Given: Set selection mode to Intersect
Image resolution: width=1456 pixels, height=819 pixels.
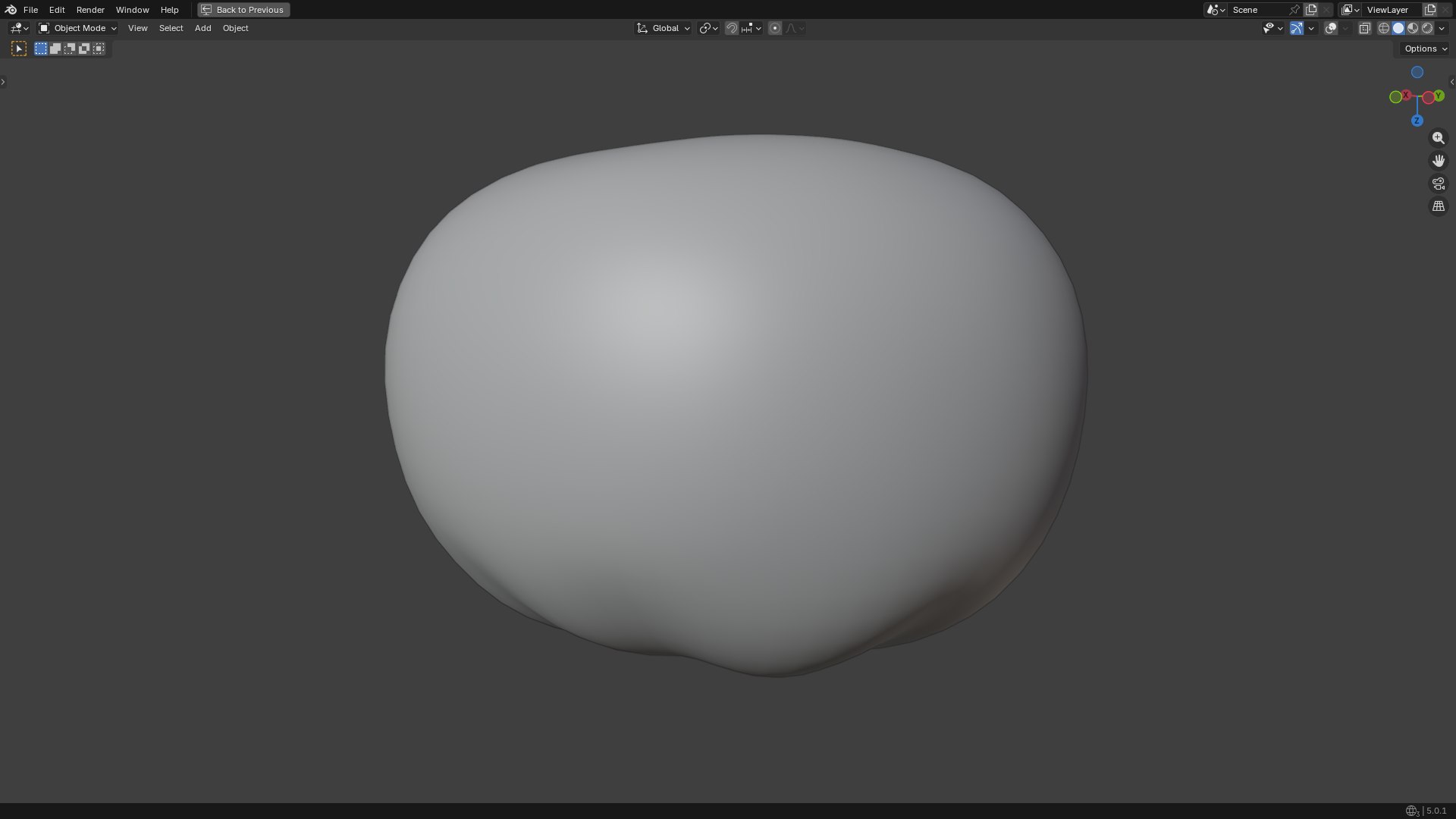Looking at the screenshot, I should (x=99, y=49).
